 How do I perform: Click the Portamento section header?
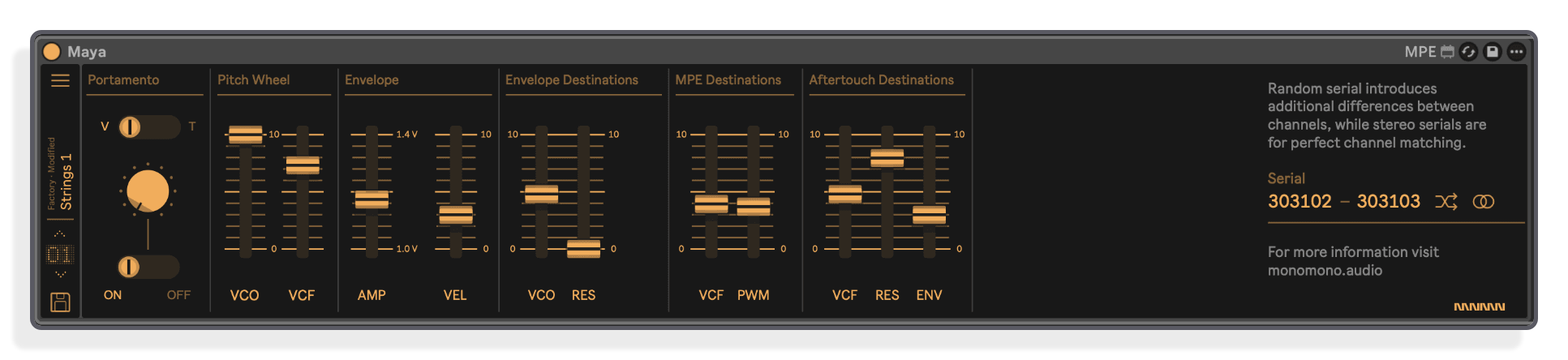click(x=123, y=80)
